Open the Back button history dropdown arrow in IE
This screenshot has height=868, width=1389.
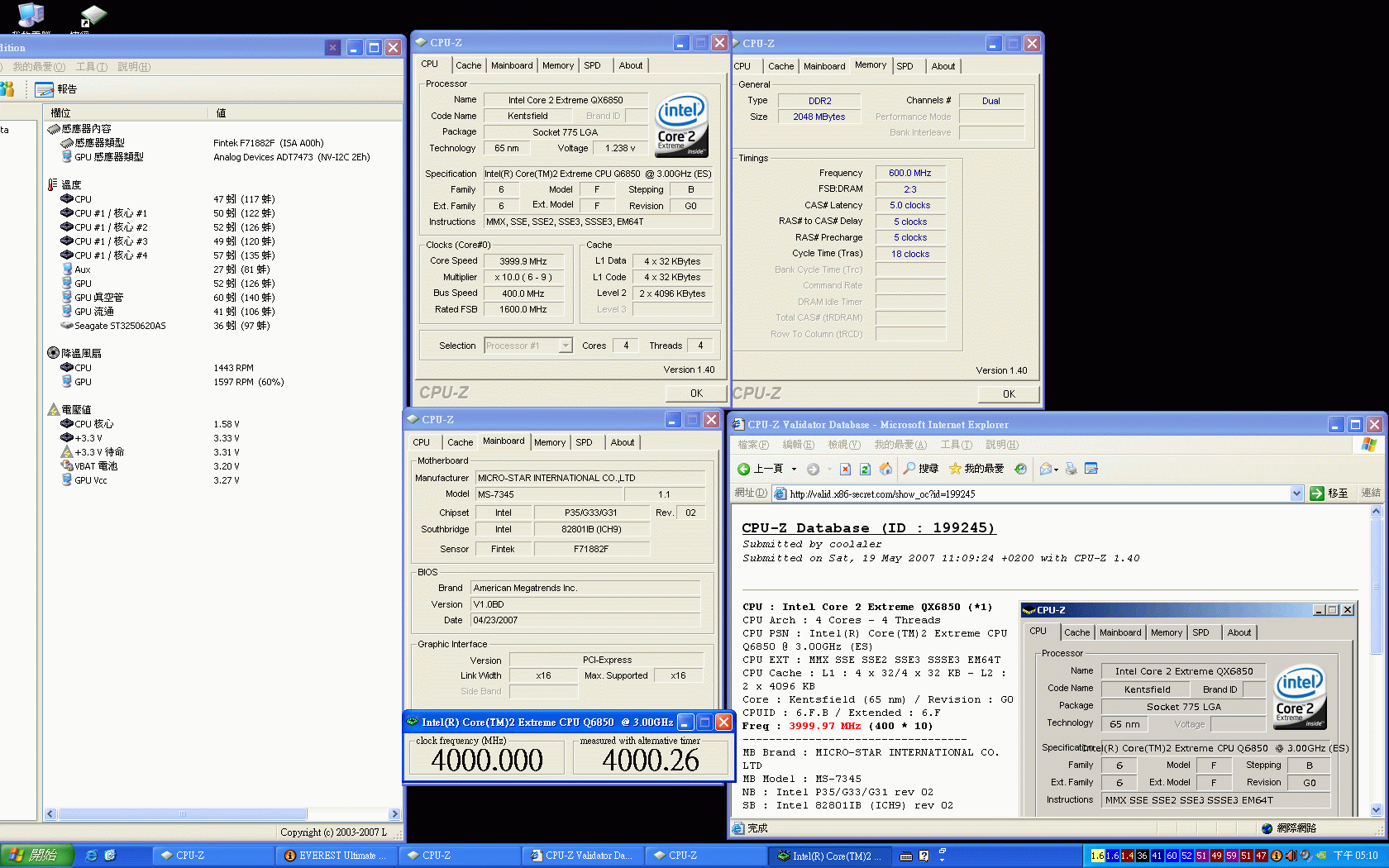pyautogui.click(x=794, y=469)
